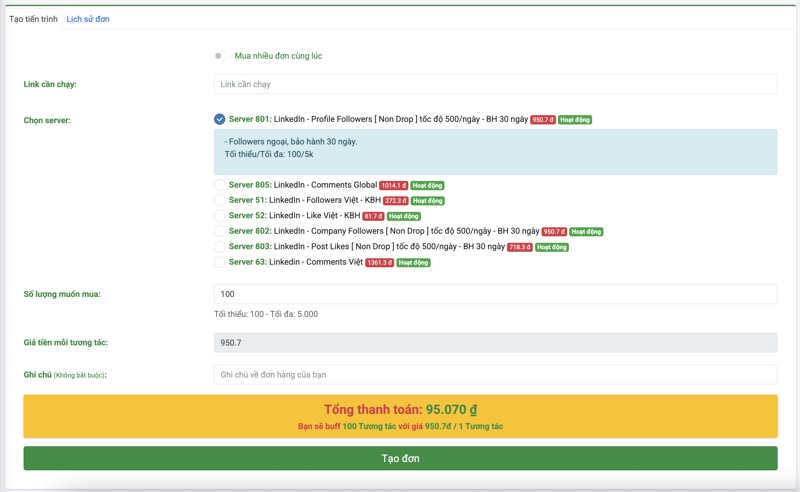
Task: Select Server 805 Comments Global option
Action: (x=220, y=185)
